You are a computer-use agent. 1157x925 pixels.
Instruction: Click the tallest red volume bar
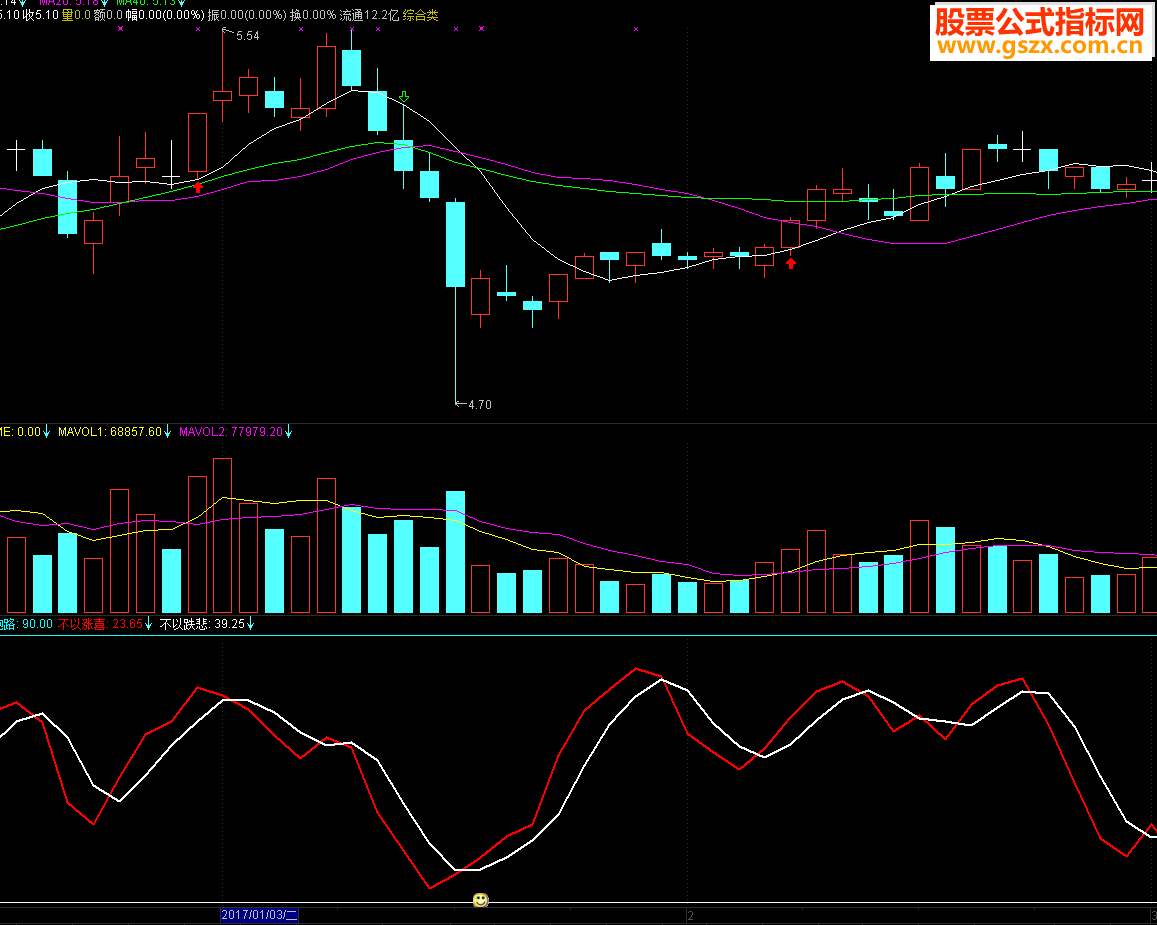pos(222,536)
